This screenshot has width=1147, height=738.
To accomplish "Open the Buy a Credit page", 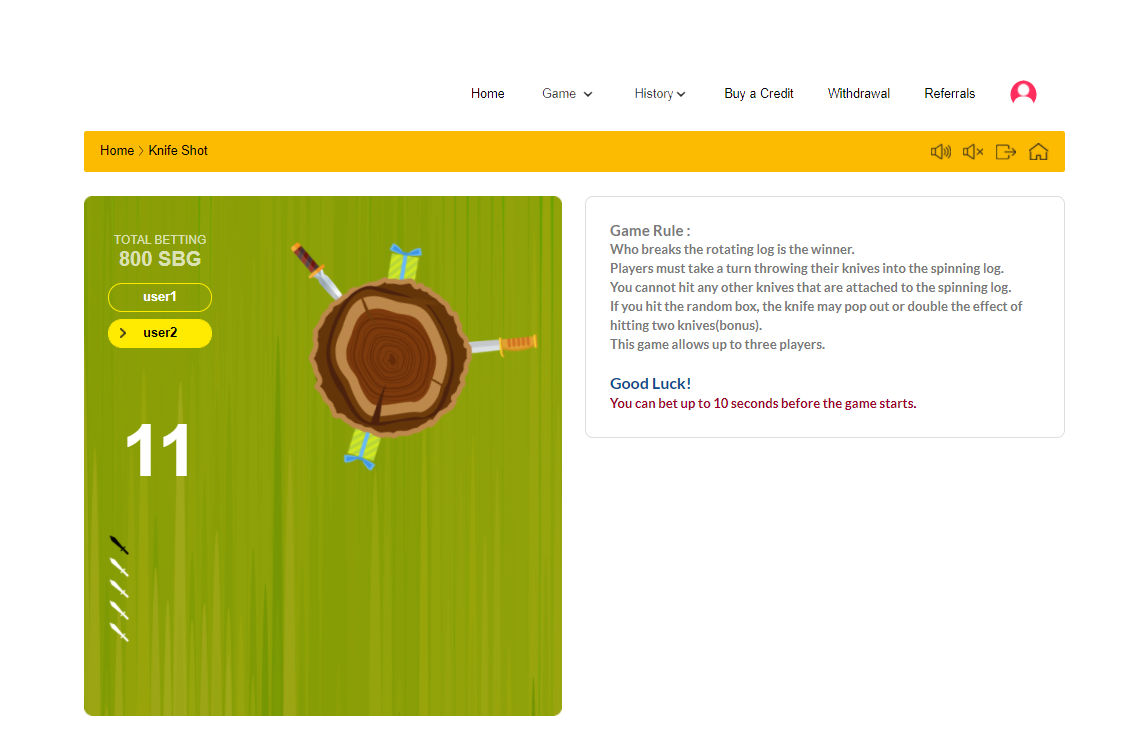I will (x=759, y=94).
